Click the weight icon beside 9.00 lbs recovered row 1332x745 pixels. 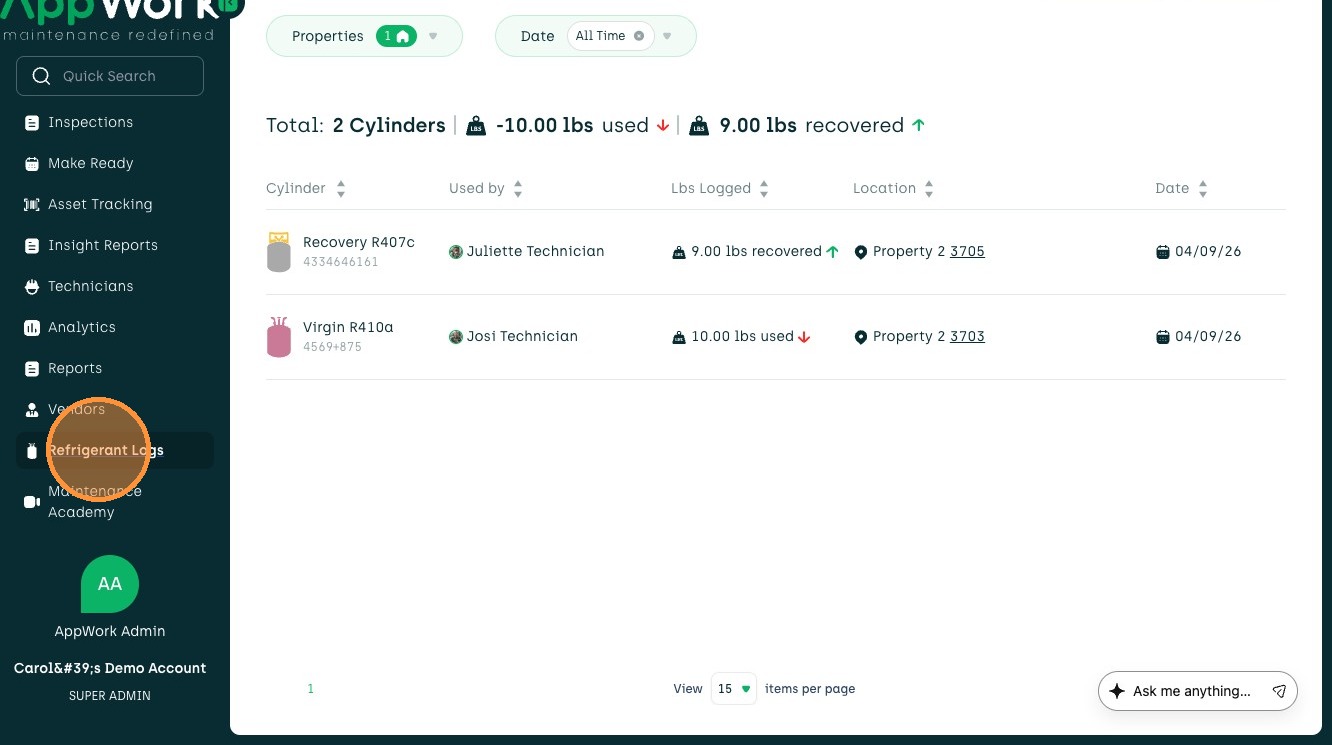(679, 253)
